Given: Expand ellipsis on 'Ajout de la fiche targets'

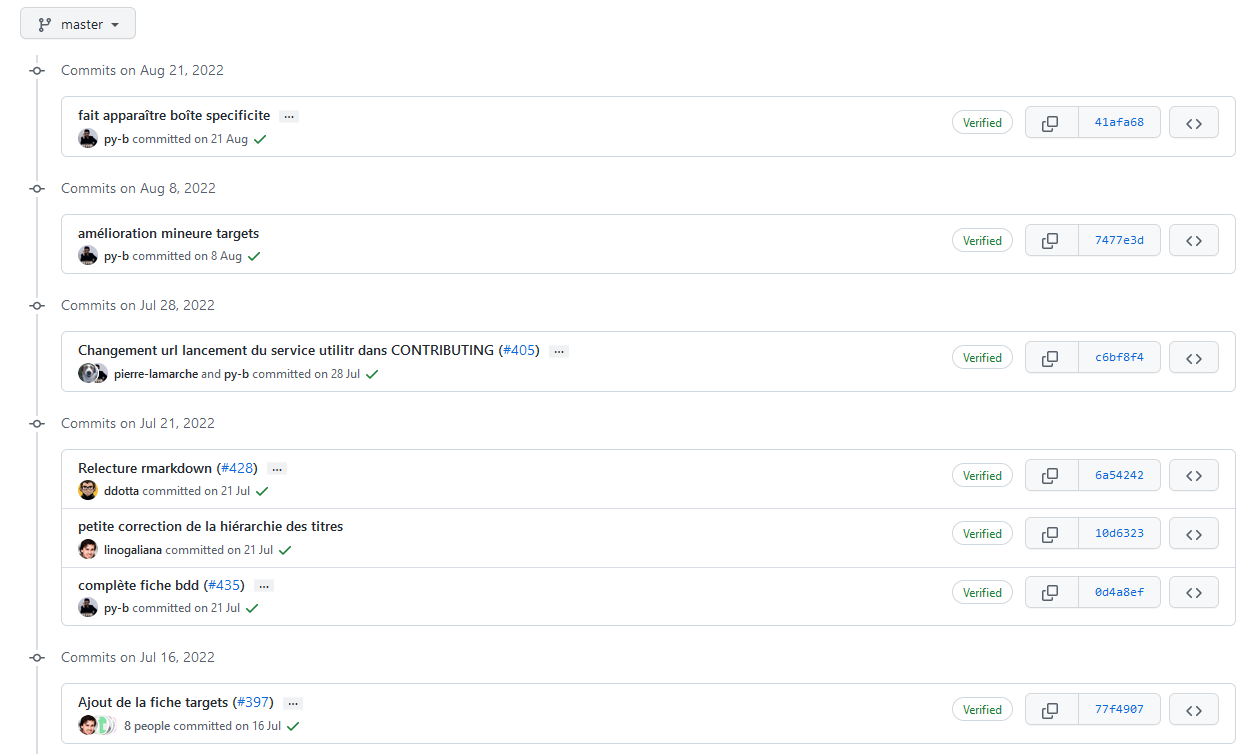Looking at the screenshot, I should point(293,704).
